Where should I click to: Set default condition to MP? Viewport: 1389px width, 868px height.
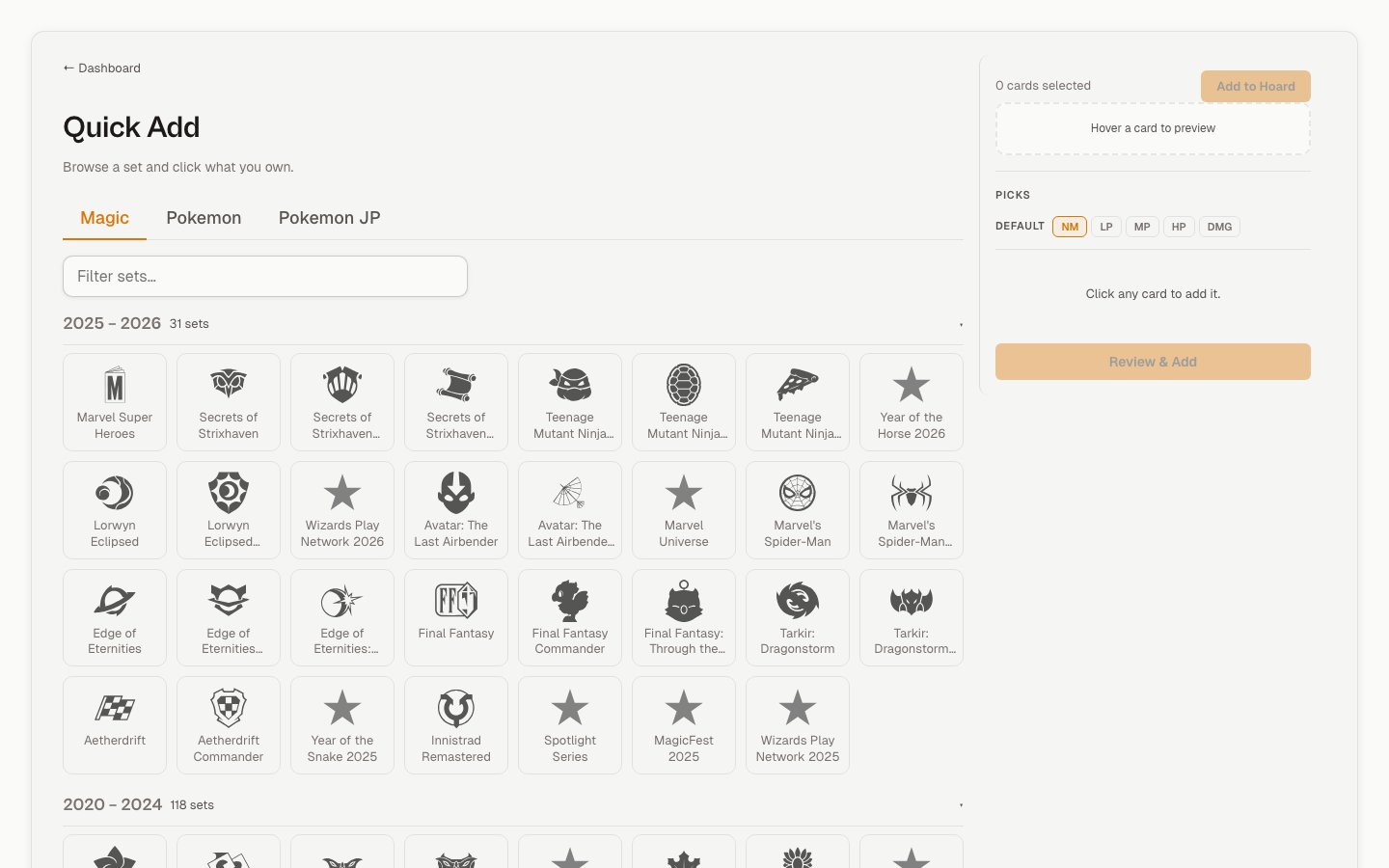[x=1142, y=227]
